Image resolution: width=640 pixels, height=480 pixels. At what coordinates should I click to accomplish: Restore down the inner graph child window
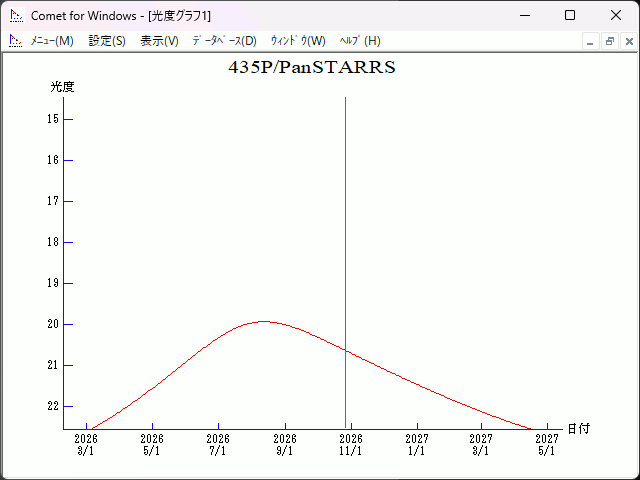[609, 41]
